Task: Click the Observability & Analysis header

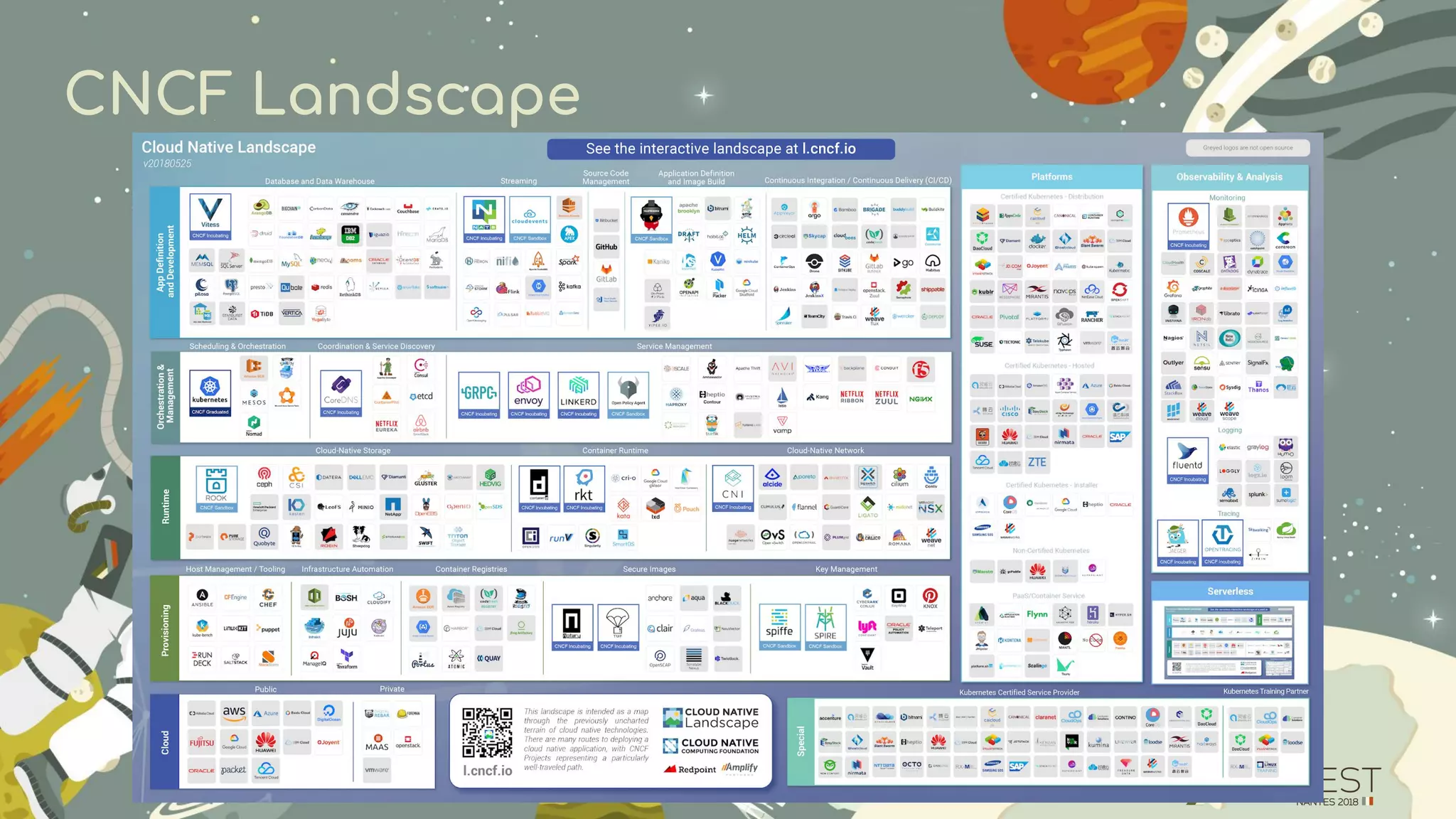Action: pos(1229,177)
